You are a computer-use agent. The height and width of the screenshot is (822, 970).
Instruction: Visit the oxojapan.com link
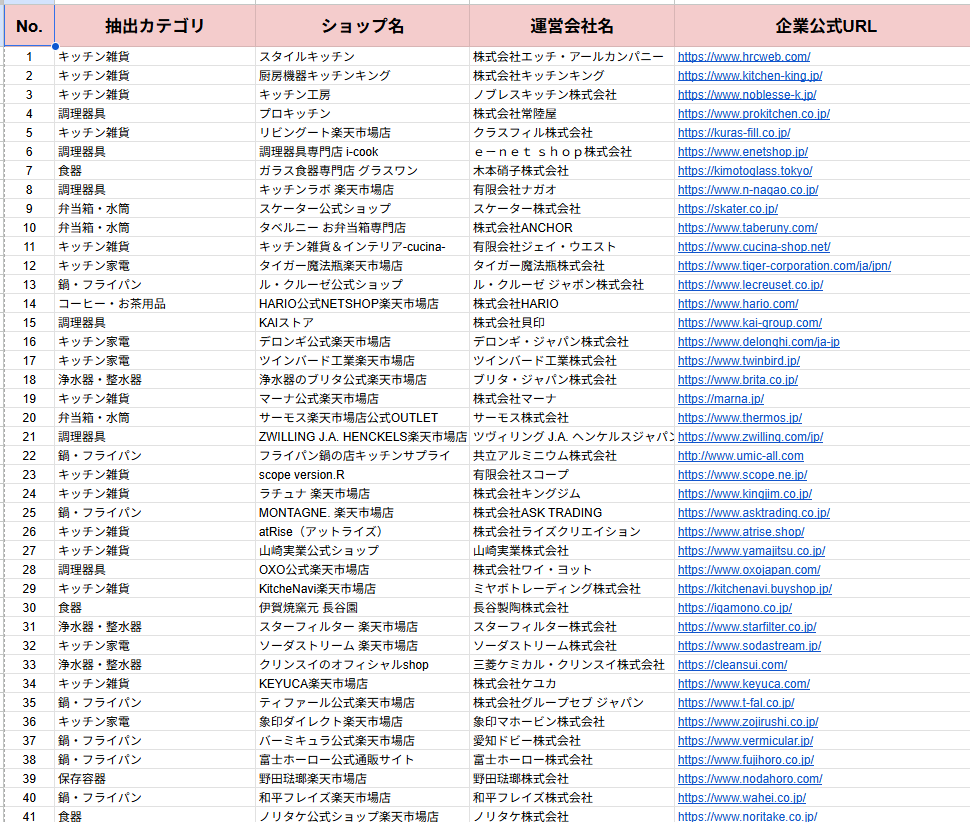749,570
